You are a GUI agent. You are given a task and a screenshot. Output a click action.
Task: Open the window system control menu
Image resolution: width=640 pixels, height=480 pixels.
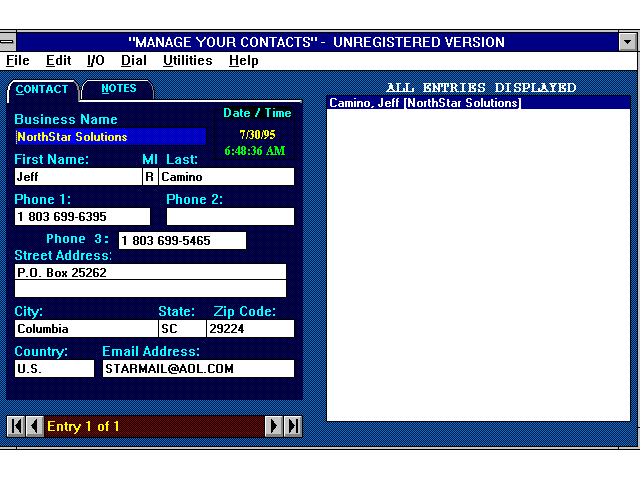(x=8, y=42)
